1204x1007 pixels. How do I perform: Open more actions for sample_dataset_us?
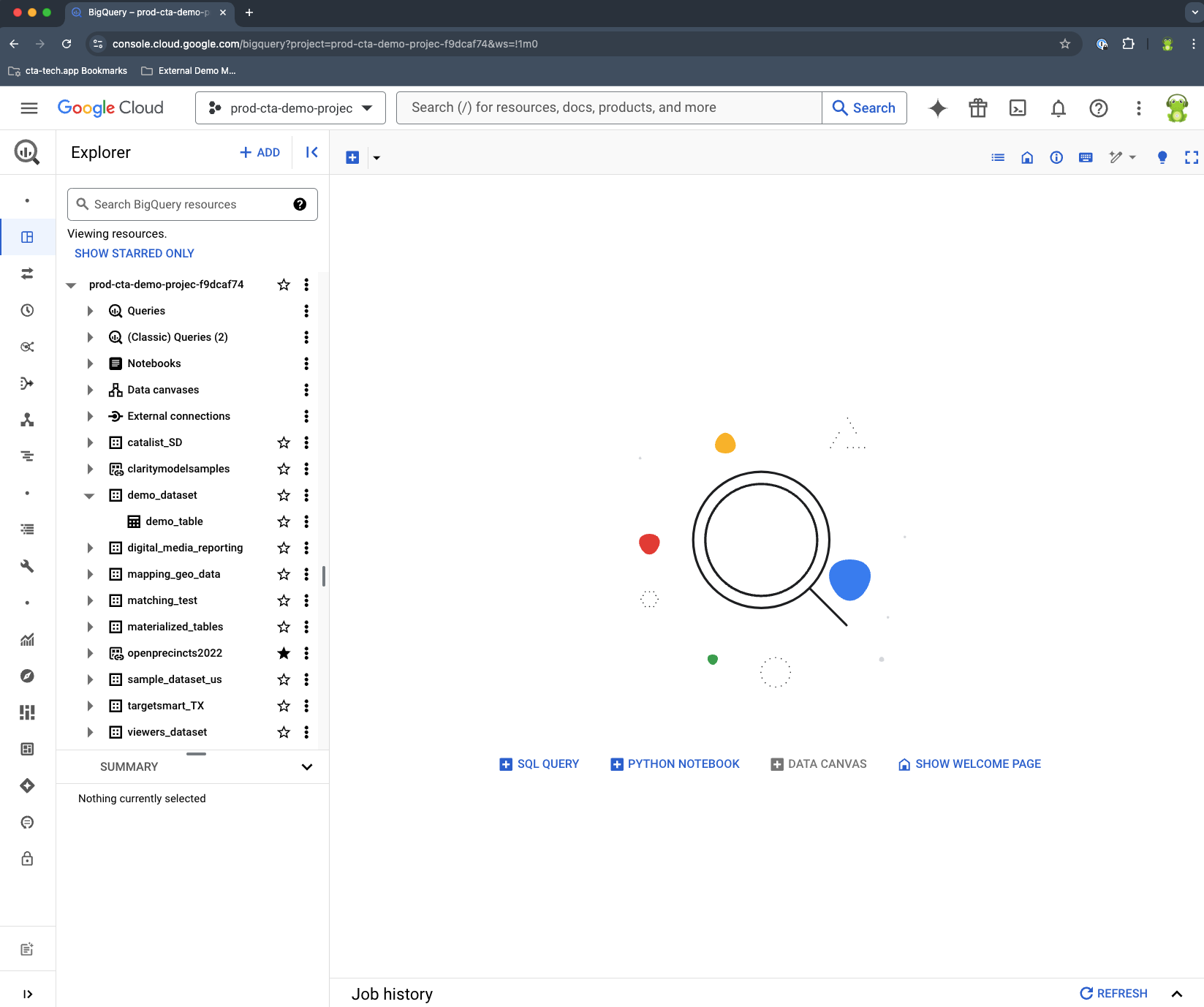pos(306,679)
